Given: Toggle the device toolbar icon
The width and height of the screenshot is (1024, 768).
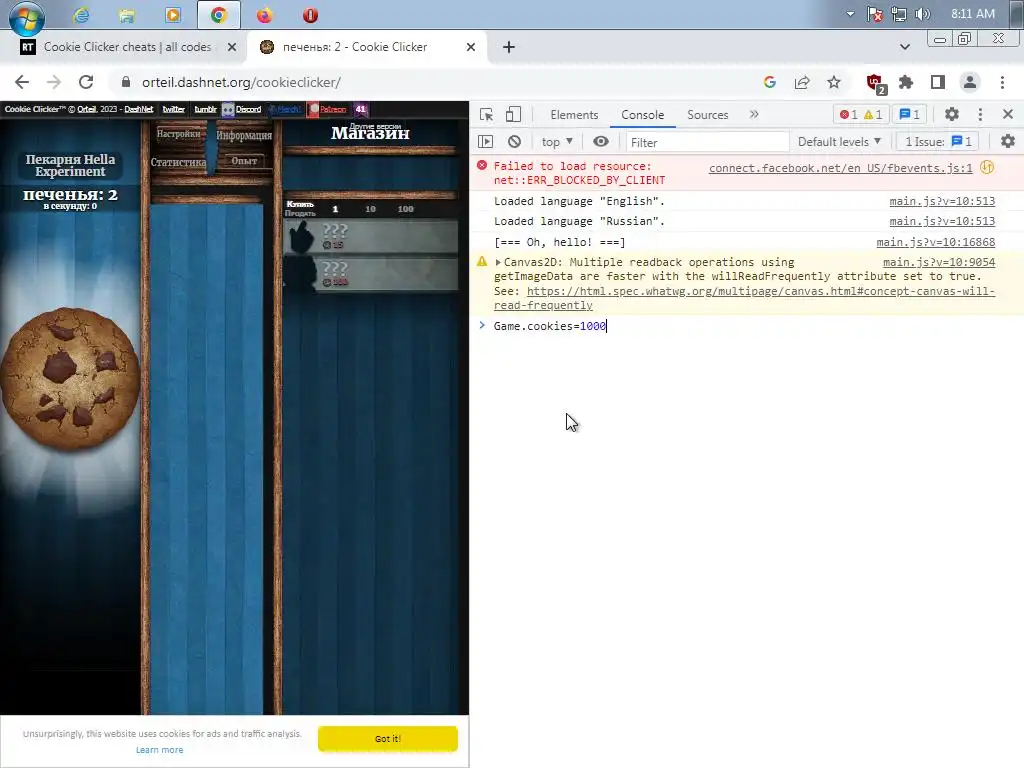Looking at the screenshot, I should click(513, 114).
